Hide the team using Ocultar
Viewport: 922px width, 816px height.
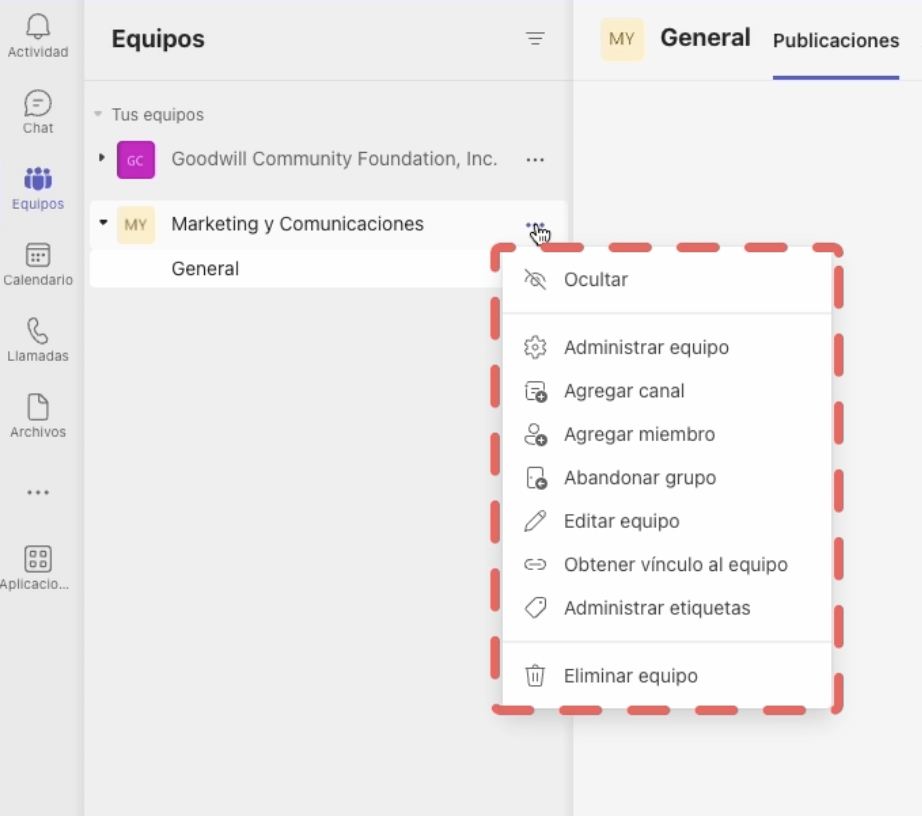(595, 280)
